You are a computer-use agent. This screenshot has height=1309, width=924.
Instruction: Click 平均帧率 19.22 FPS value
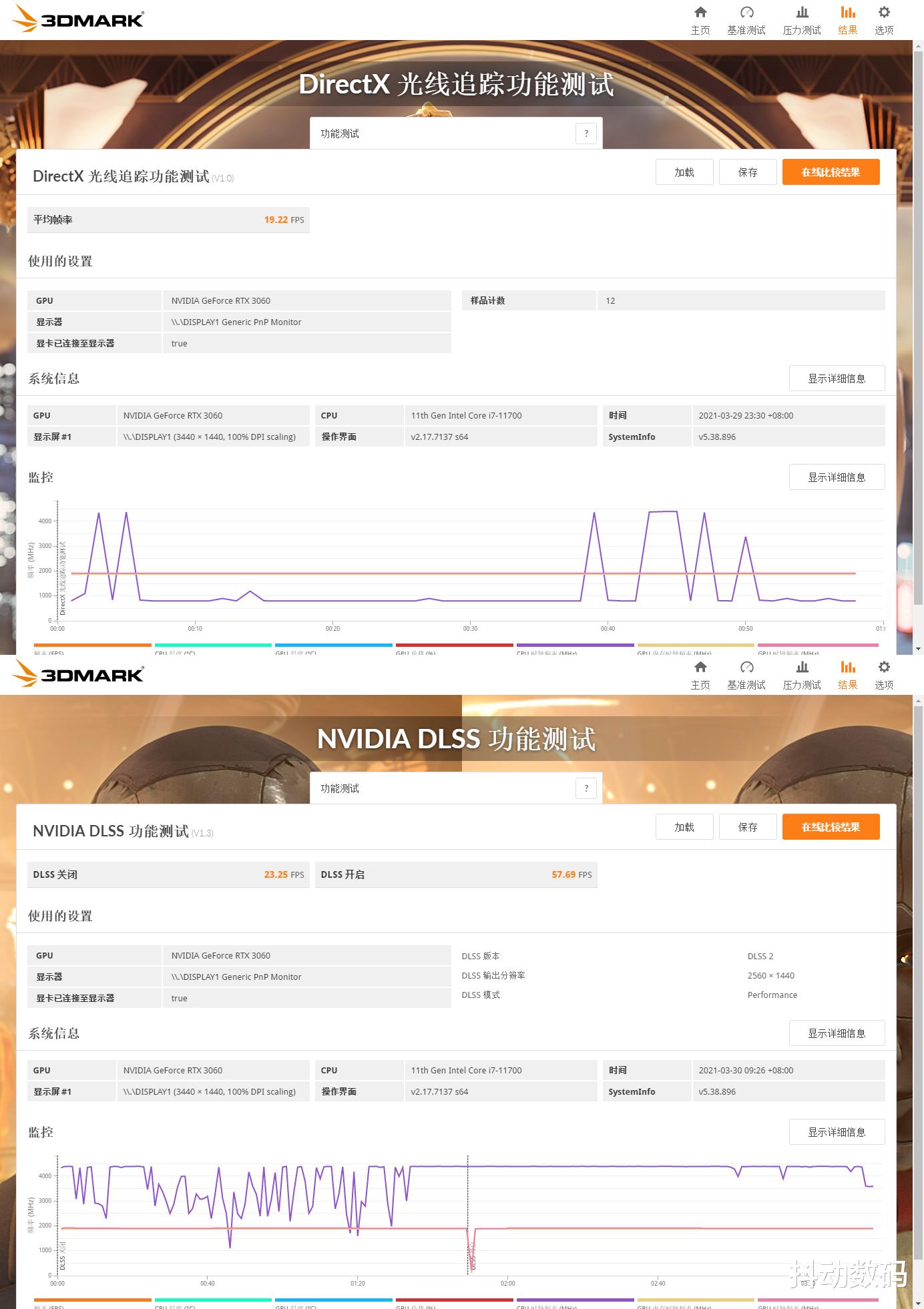tap(284, 220)
